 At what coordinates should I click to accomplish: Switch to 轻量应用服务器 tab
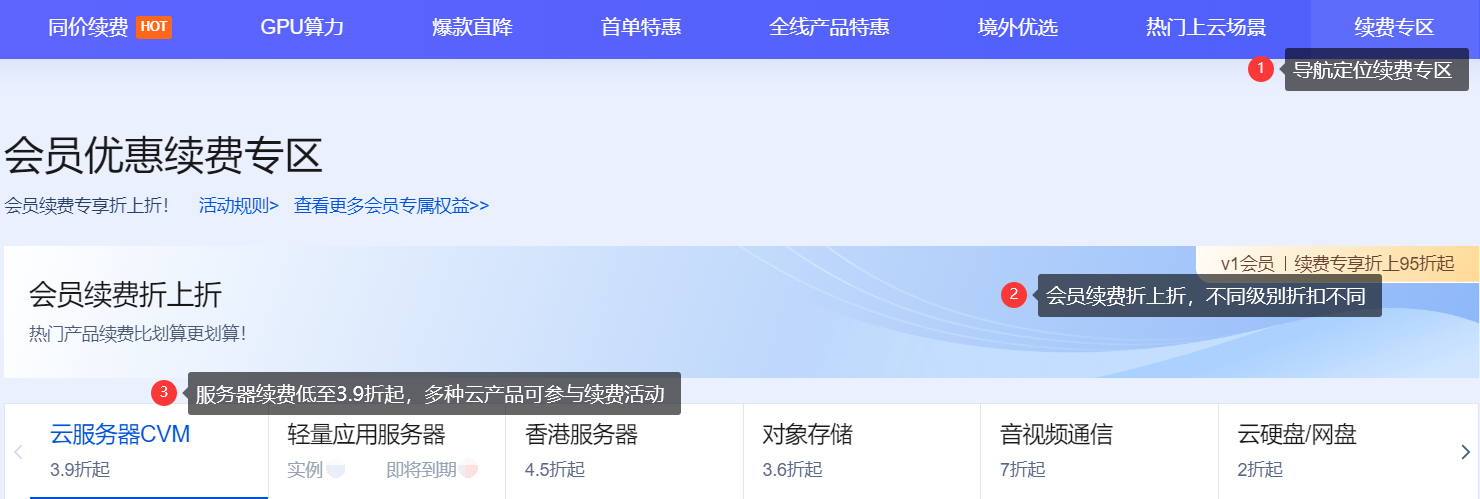[x=387, y=450]
